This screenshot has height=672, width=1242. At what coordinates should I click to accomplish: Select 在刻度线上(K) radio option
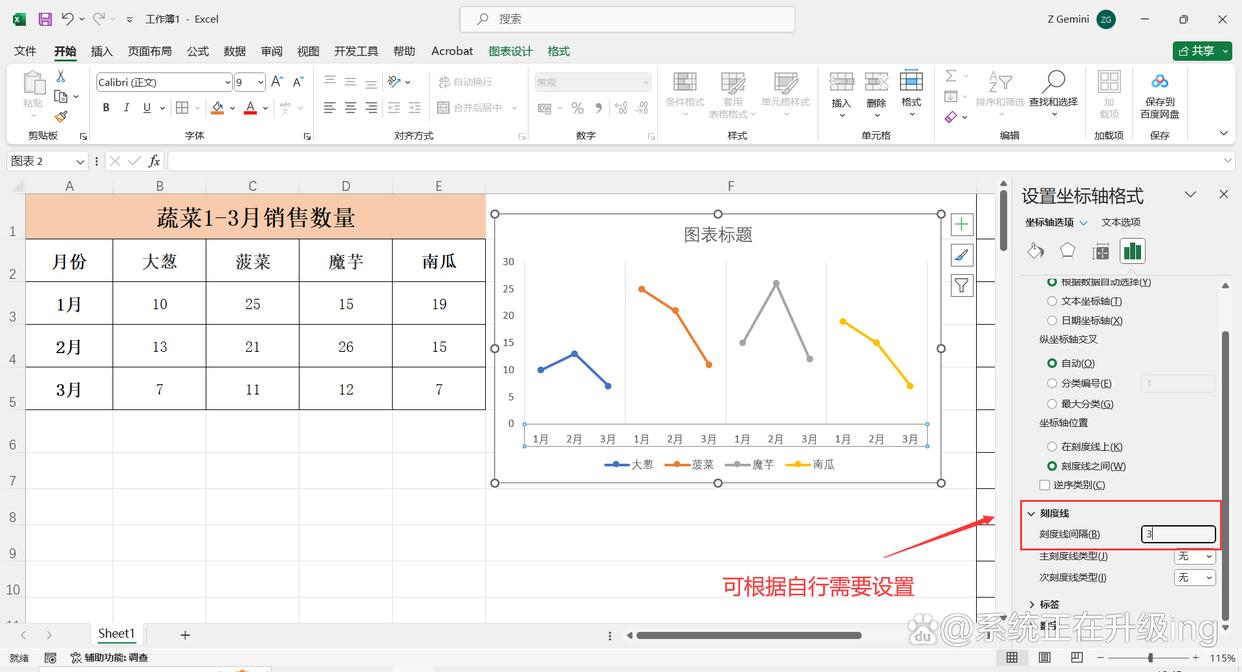(x=1052, y=447)
